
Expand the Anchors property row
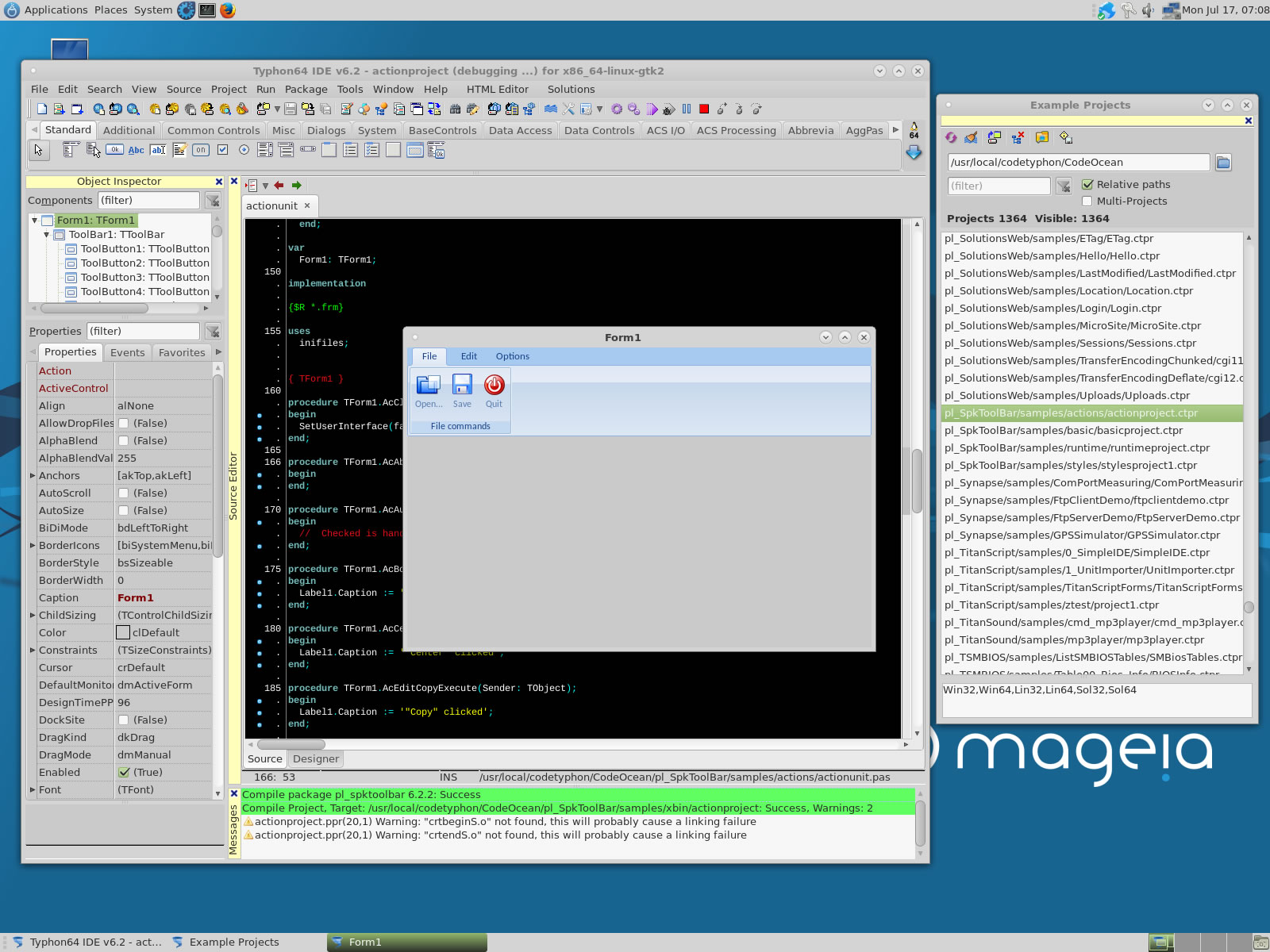(x=33, y=476)
